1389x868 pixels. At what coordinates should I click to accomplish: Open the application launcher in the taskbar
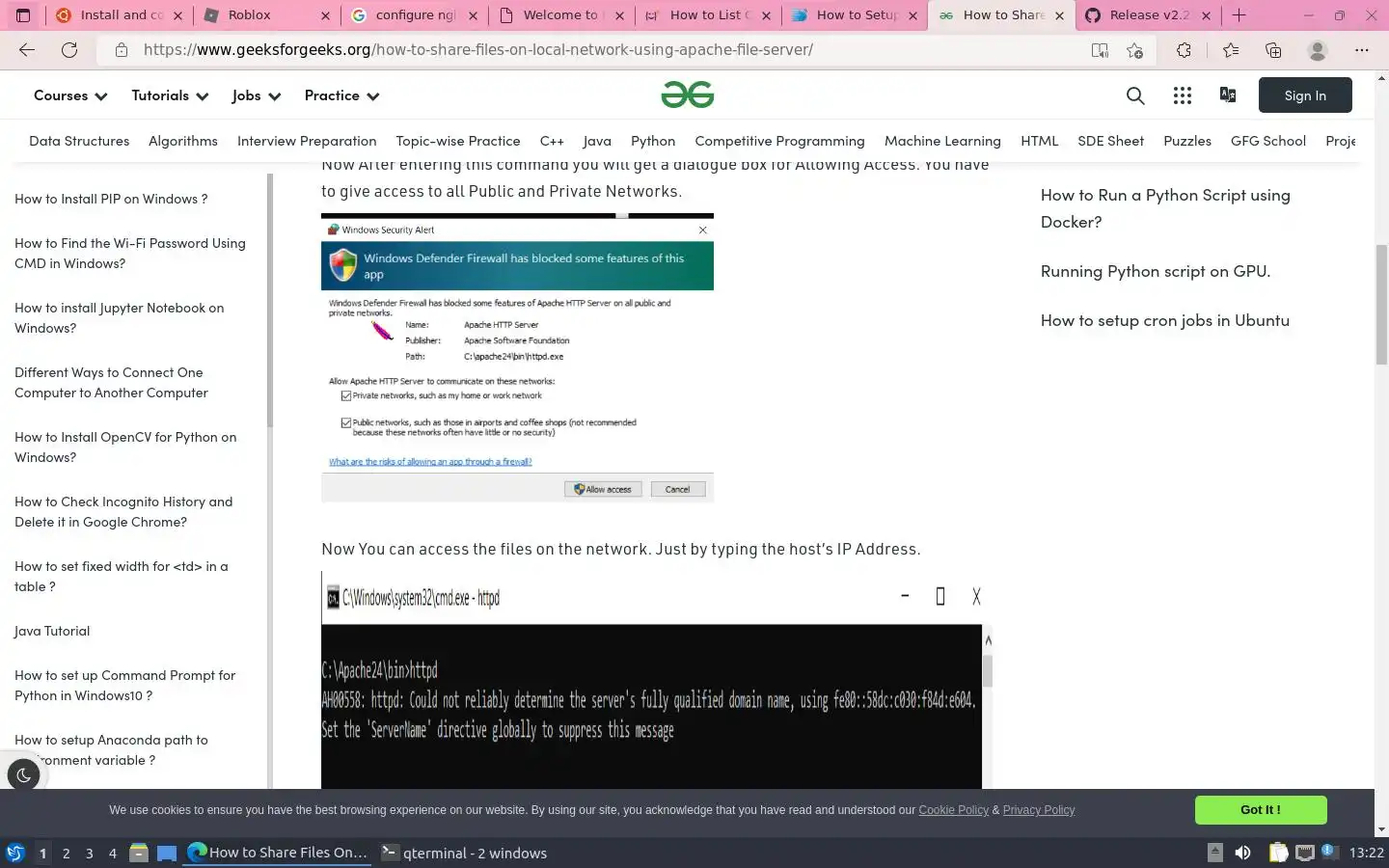(15, 853)
